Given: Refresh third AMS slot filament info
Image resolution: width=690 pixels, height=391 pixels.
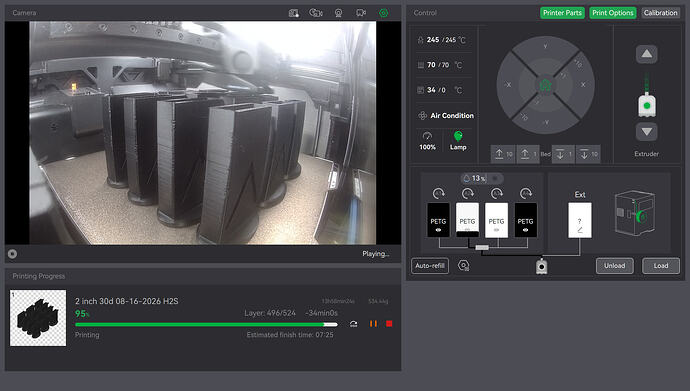Looking at the screenshot, I should (x=496, y=193).
